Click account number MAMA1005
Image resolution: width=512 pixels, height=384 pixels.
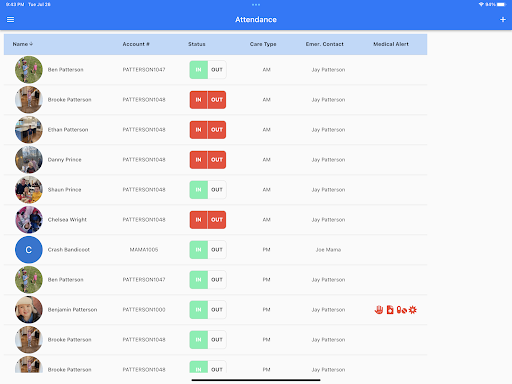pyautogui.click(x=144, y=250)
